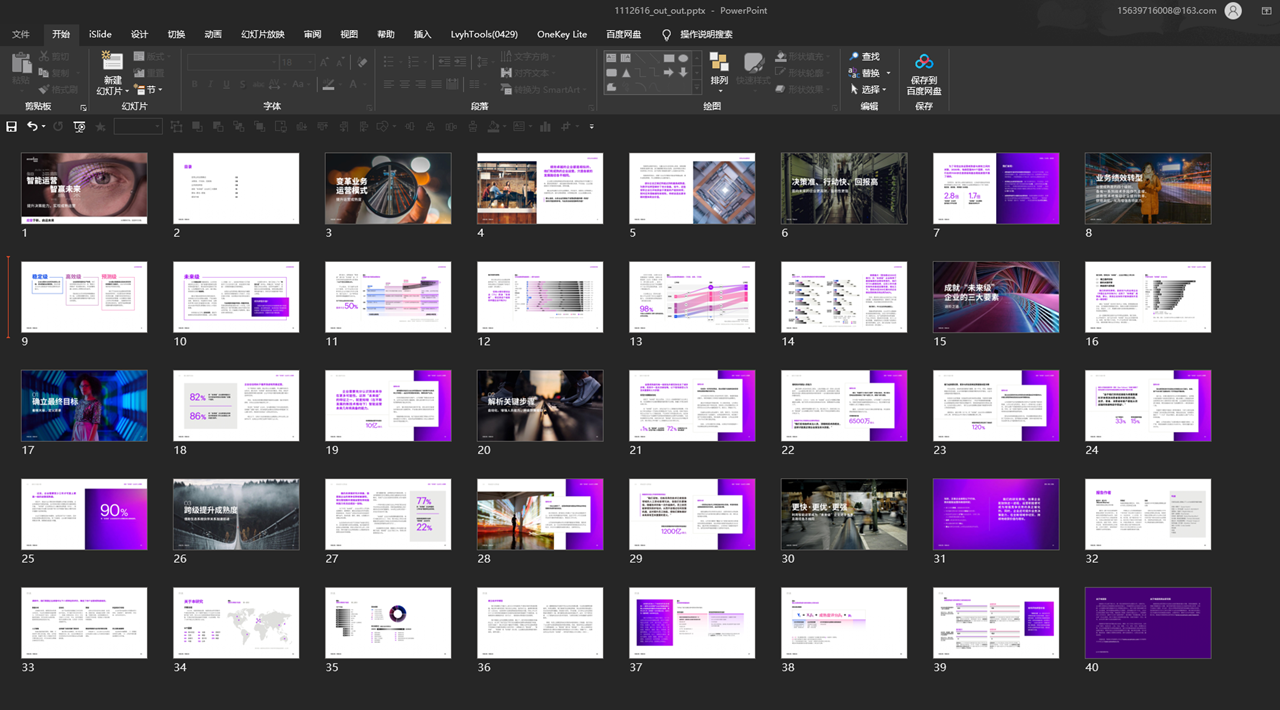The image size is (1280, 710).
Task: Select the purple slide 40 thumbnail
Action: tap(1148, 623)
